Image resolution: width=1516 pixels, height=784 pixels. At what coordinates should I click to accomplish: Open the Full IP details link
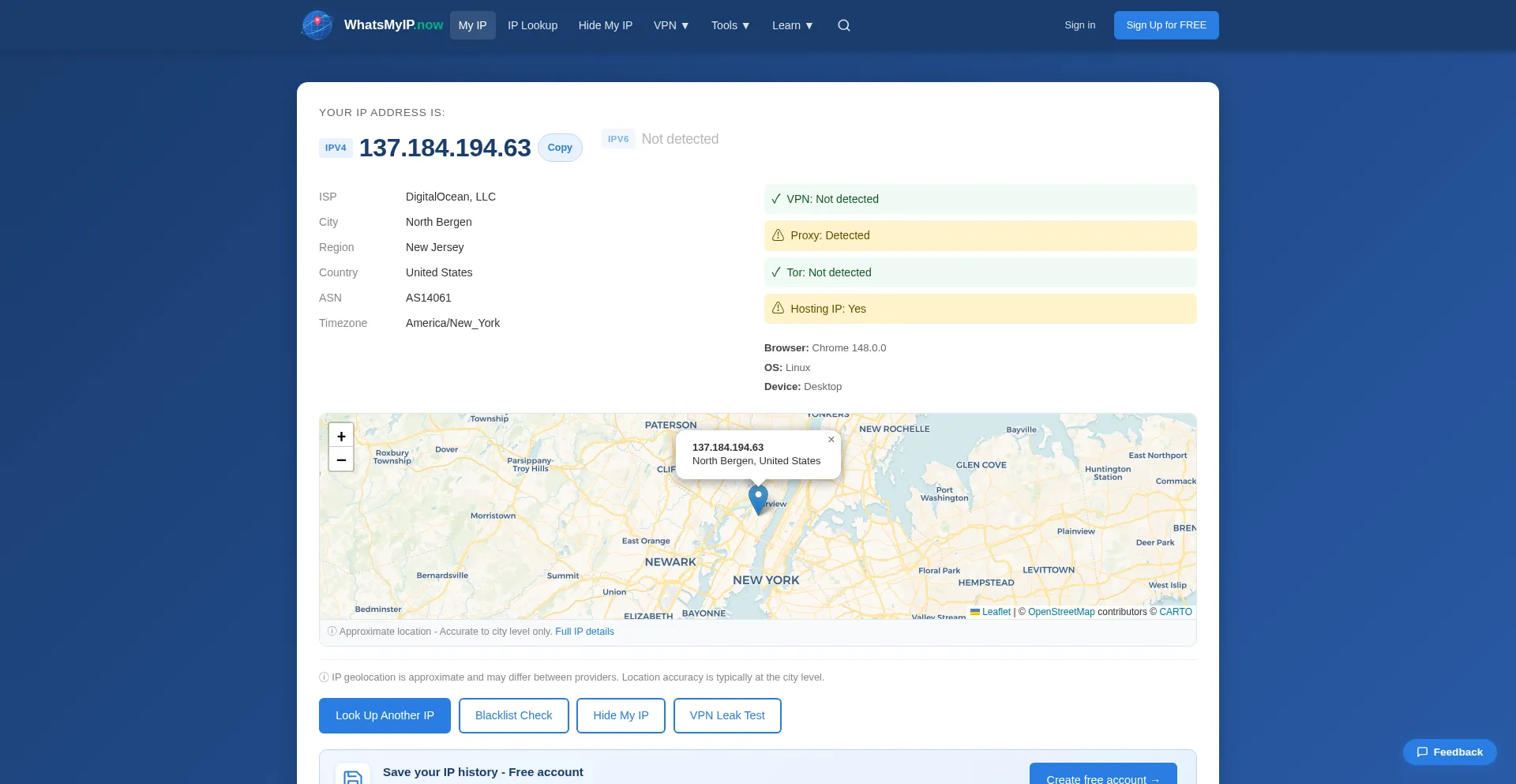[584, 632]
